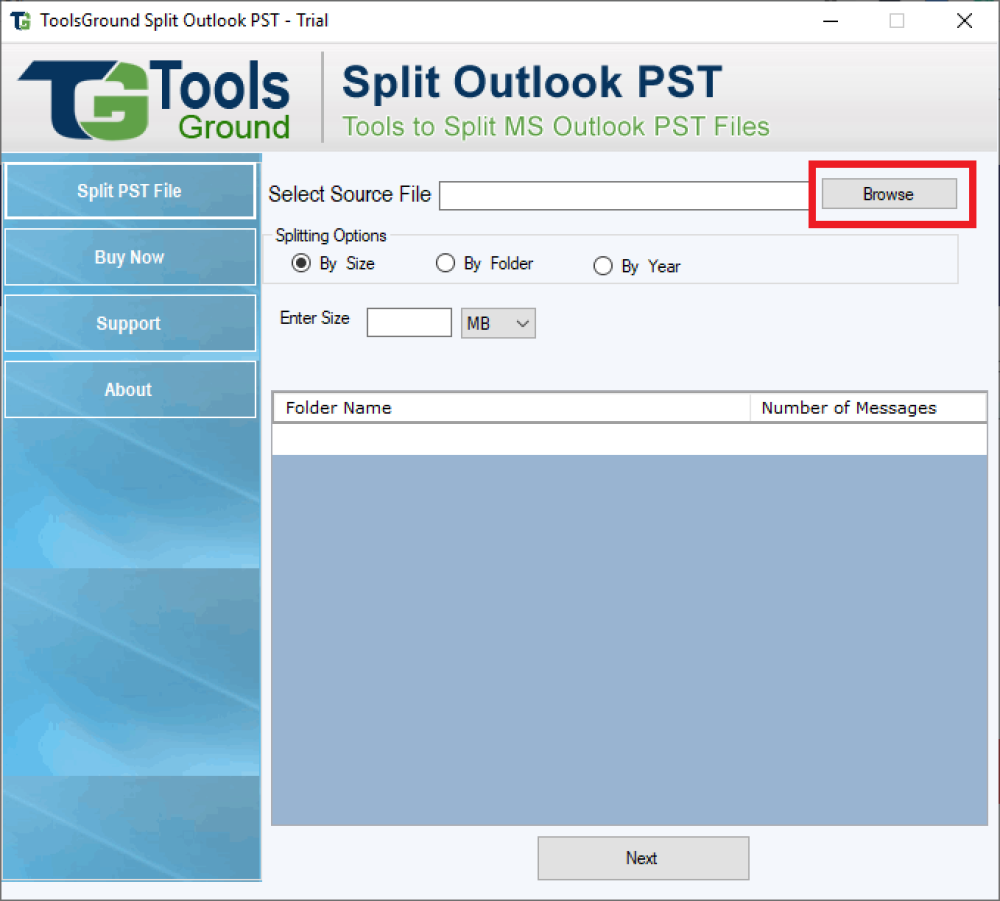This screenshot has height=901, width=1000.
Task: Click the empty first row in folder table
Action: click(x=629, y=439)
